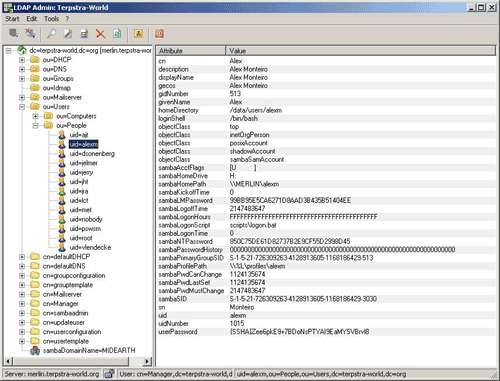
Task: Click the folder icon of ou=Computers
Action: click(48, 116)
